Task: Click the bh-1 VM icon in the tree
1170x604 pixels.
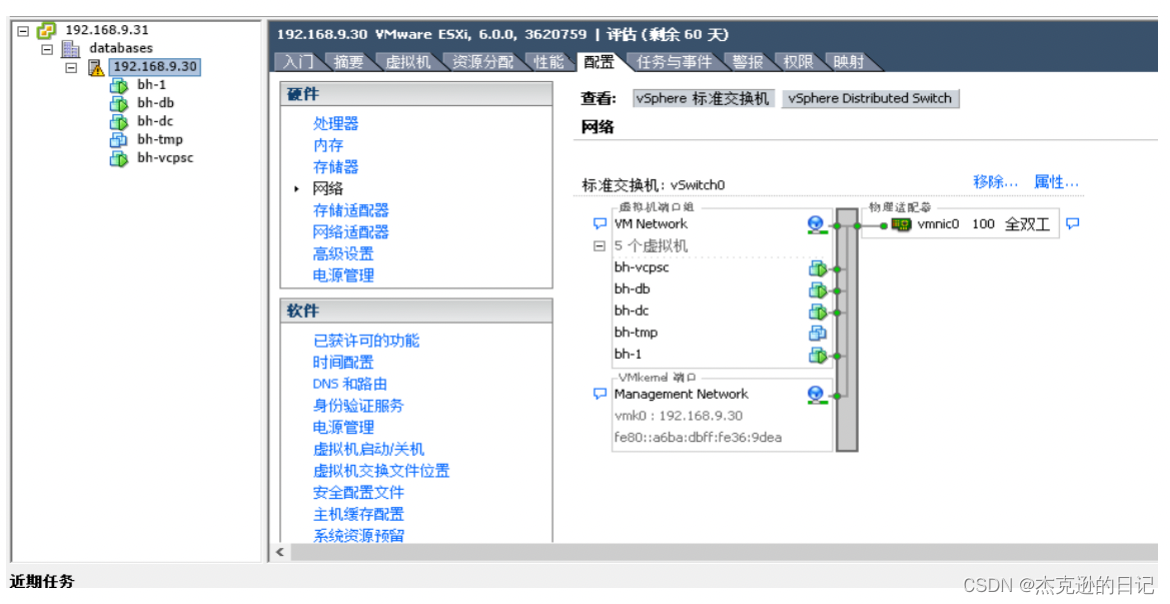Action: click(119, 85)
